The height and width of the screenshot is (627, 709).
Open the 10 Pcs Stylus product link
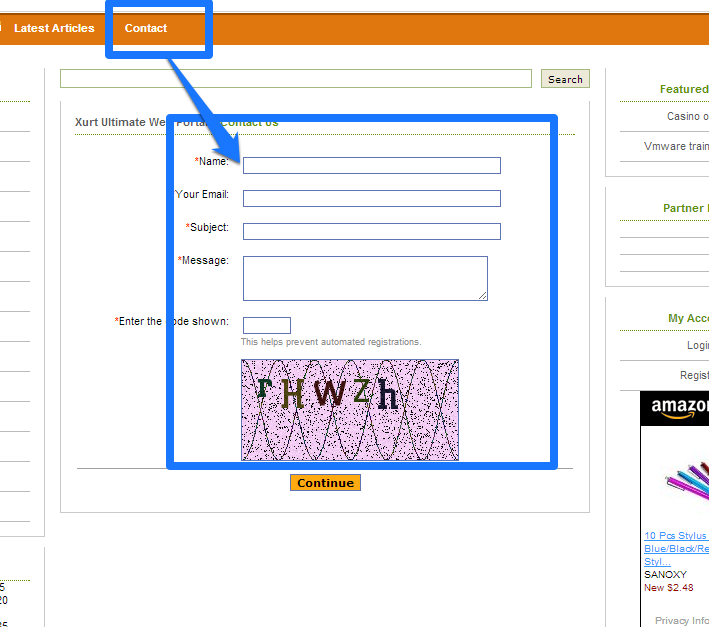coord(676,536)
